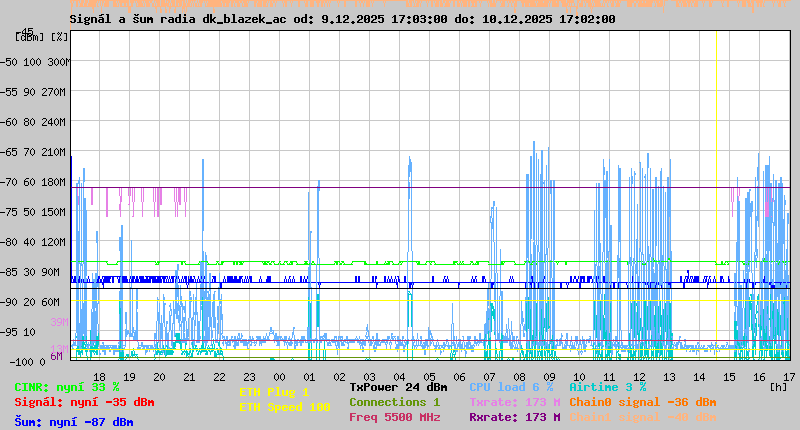Click the 'Txrate: 173 M' legend label
Image resolution: width=800 pixels, height=430 pixels.
(515, 402)
